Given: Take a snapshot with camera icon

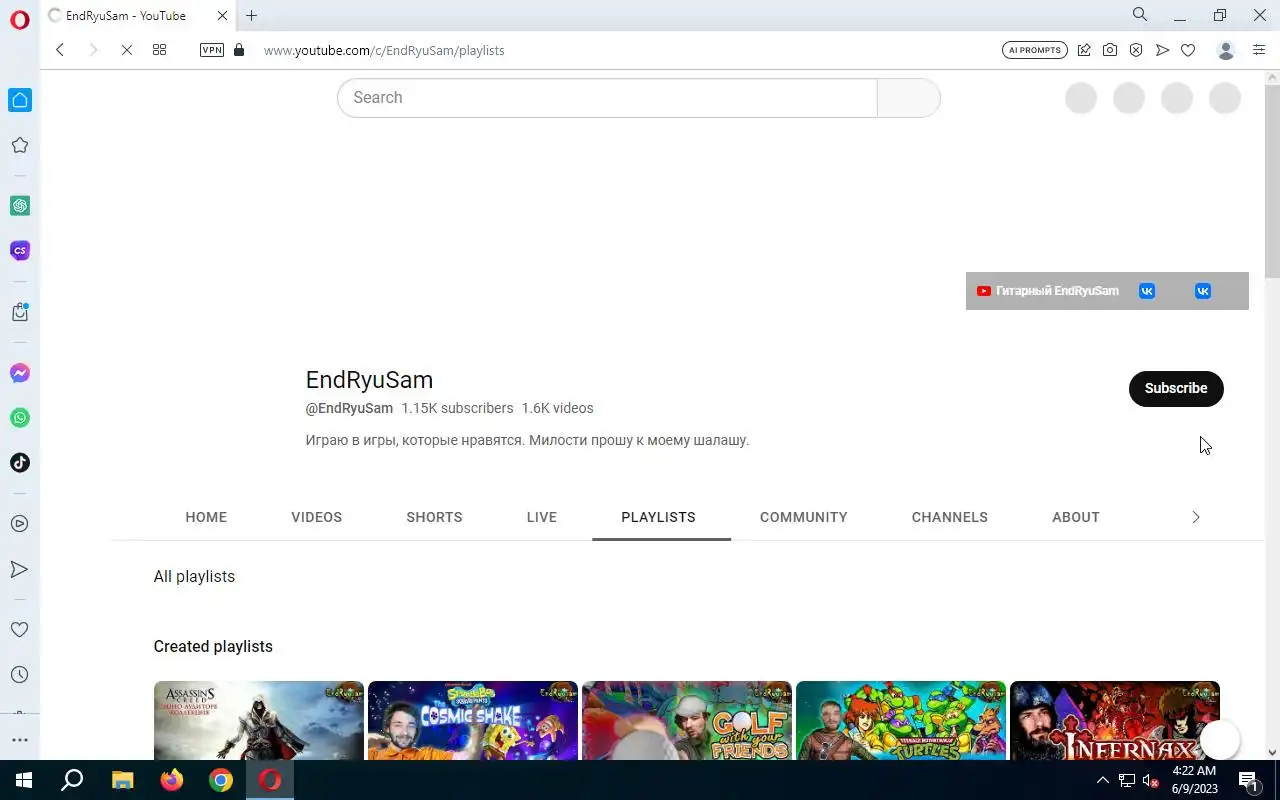Looking at the screenshot, I should point(1110,50).
